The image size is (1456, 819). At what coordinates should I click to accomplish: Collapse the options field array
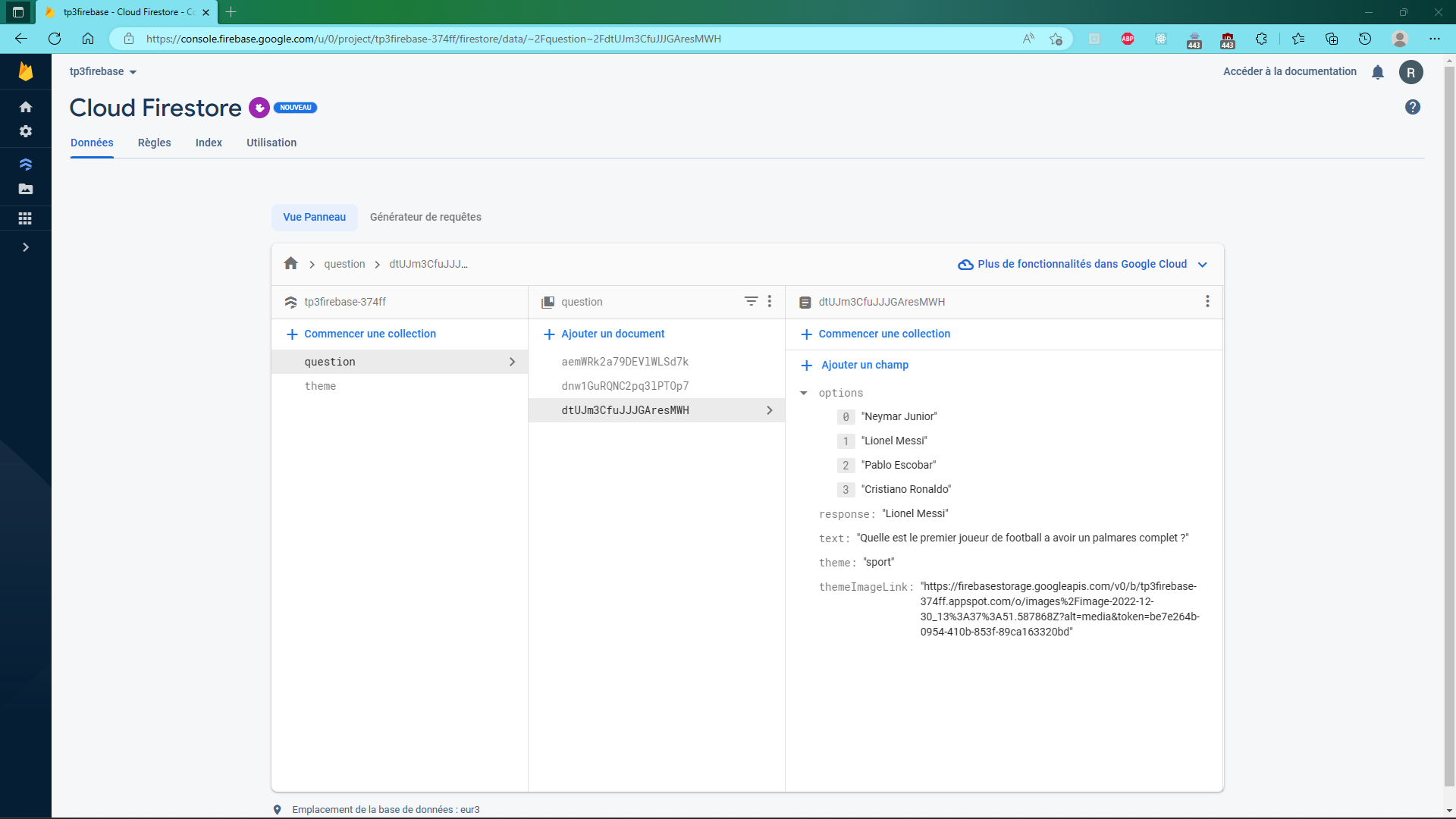(x=805, y=393)
